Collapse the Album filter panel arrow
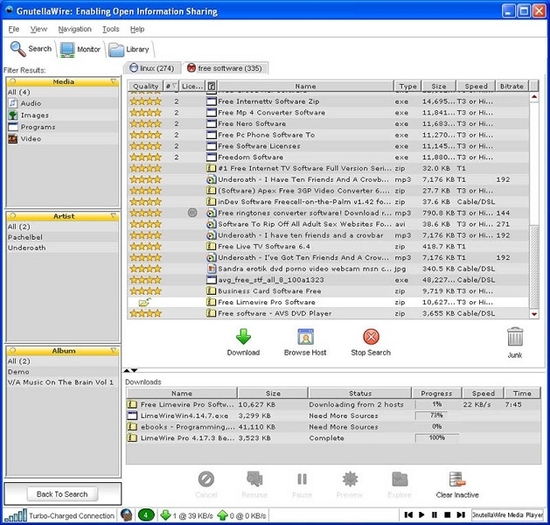The width and height of the screenshot is (550, 525). [x=113, y=350]
